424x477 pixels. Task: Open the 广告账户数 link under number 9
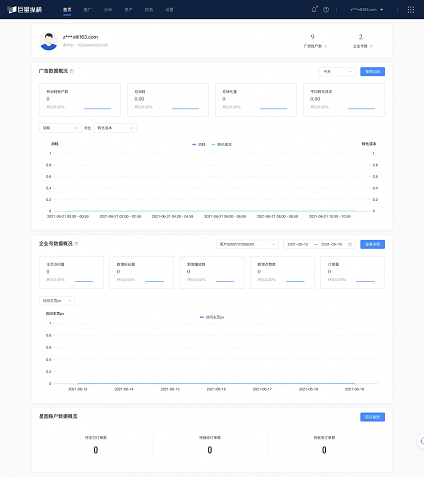[315, 46]
